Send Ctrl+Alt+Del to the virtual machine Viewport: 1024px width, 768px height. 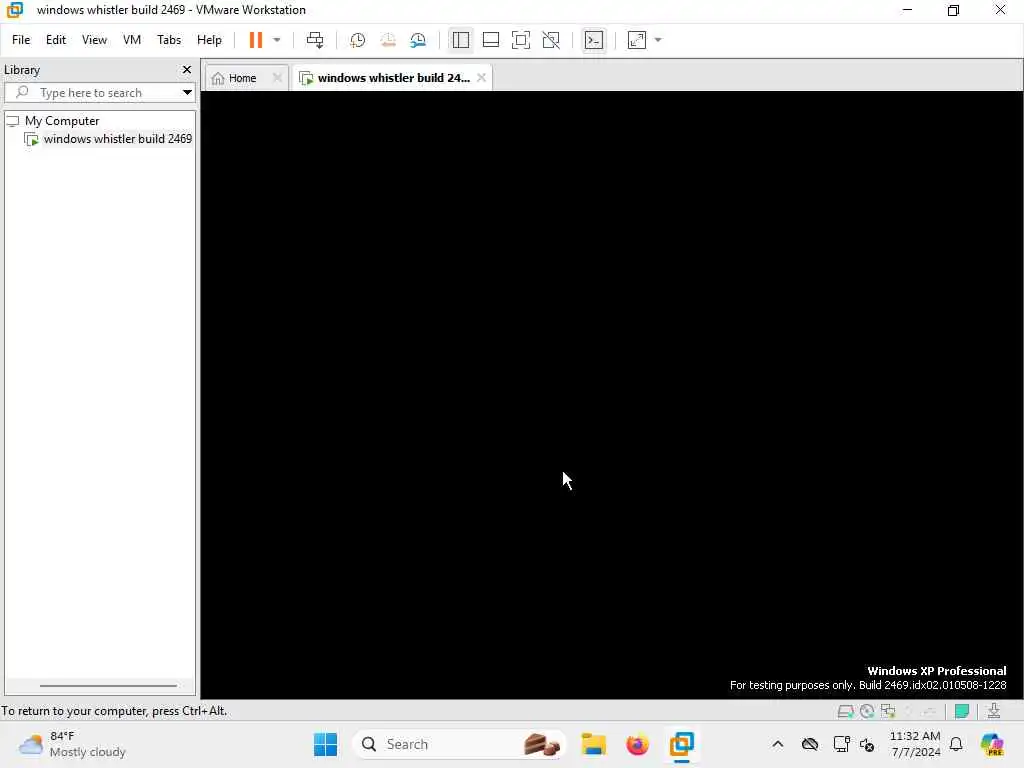(315, 40)
